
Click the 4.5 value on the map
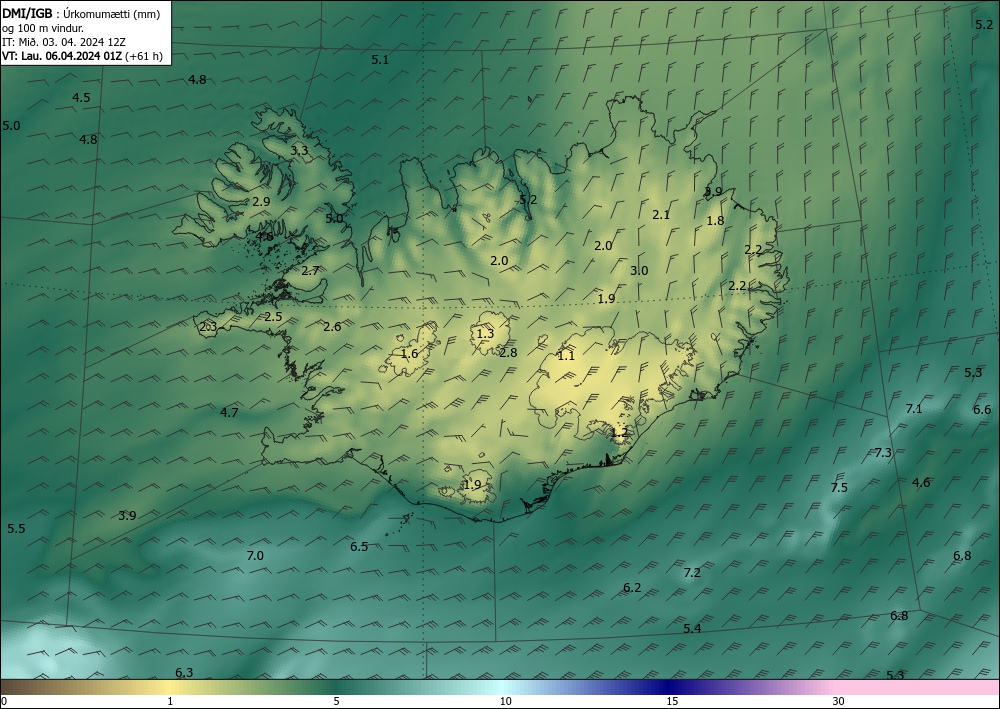click(81, 98)
